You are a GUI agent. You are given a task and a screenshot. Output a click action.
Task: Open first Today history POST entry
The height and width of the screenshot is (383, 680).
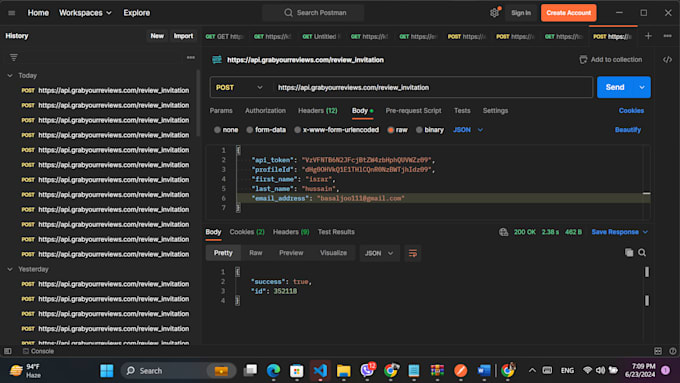tap(105, 90)
